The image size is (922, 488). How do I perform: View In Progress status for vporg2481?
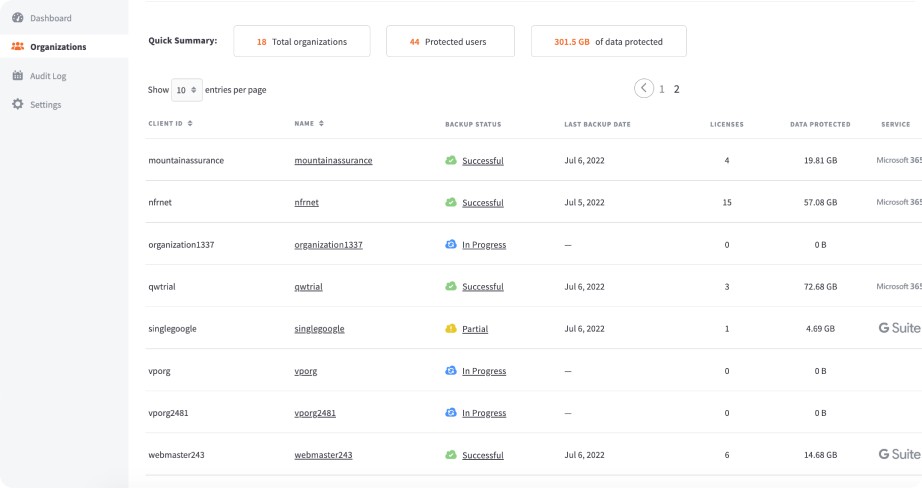[484, 413]
